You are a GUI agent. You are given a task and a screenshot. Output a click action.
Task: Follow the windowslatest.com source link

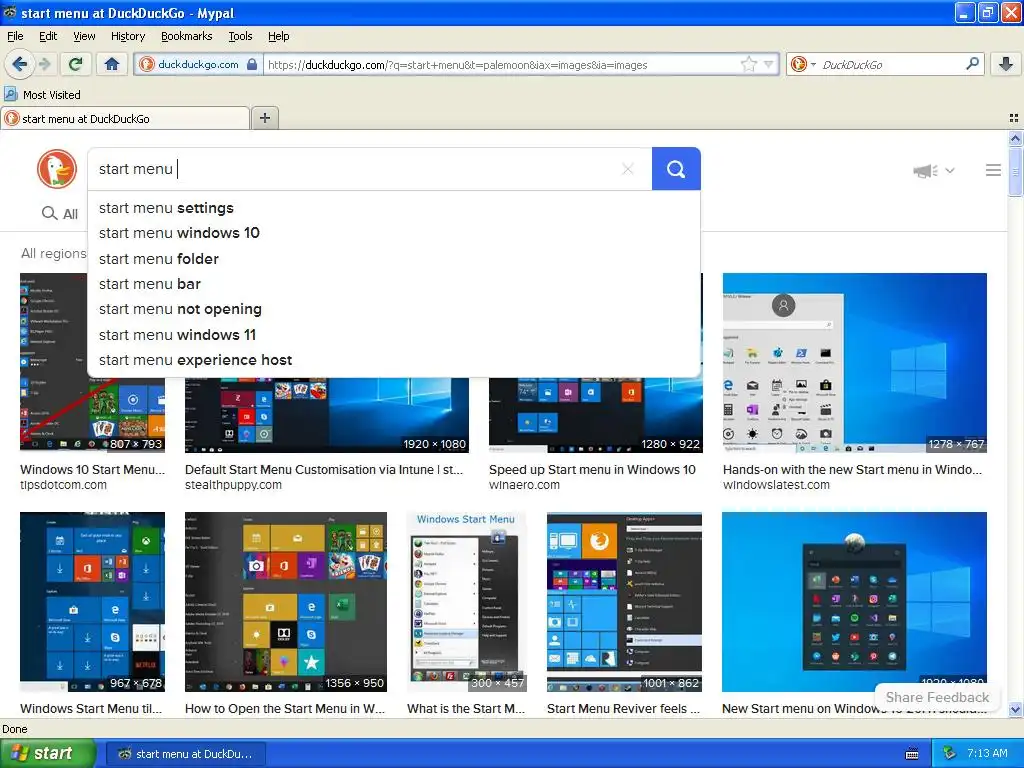776,485
